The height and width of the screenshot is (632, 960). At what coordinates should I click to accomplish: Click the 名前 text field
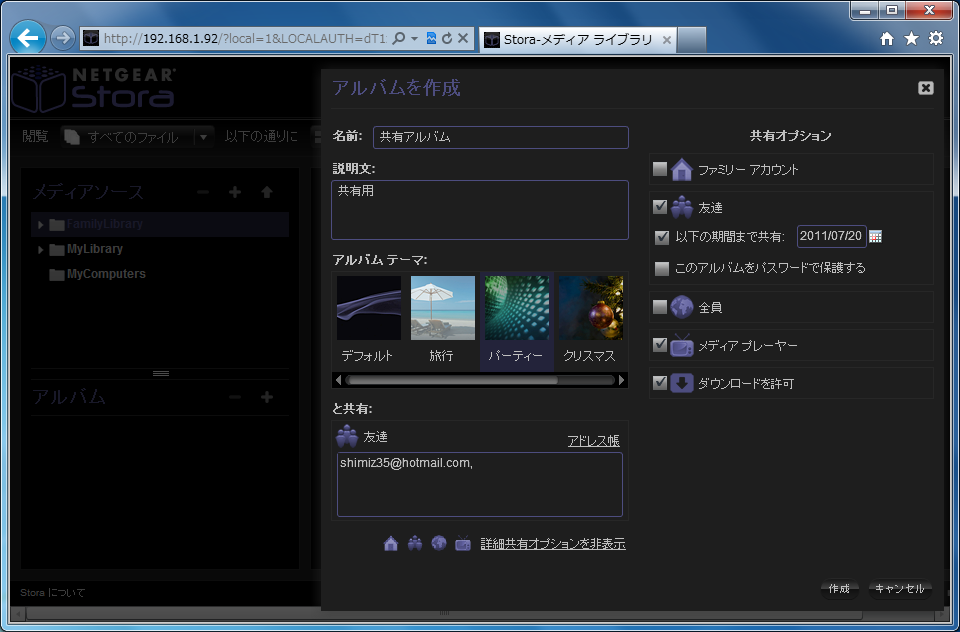coord(500,137)
